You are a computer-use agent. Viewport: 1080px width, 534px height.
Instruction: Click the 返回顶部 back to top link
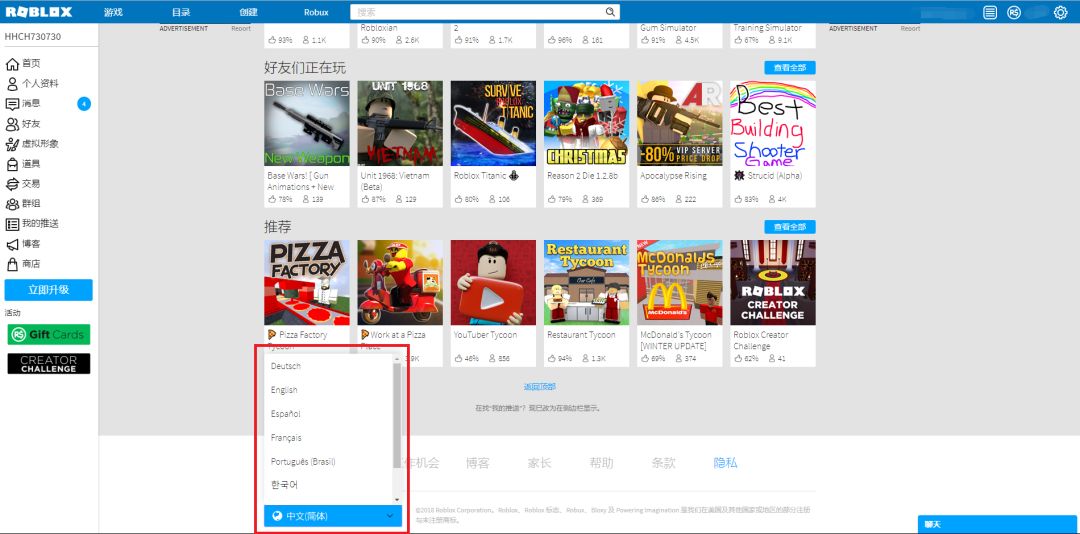click(540, 387)
